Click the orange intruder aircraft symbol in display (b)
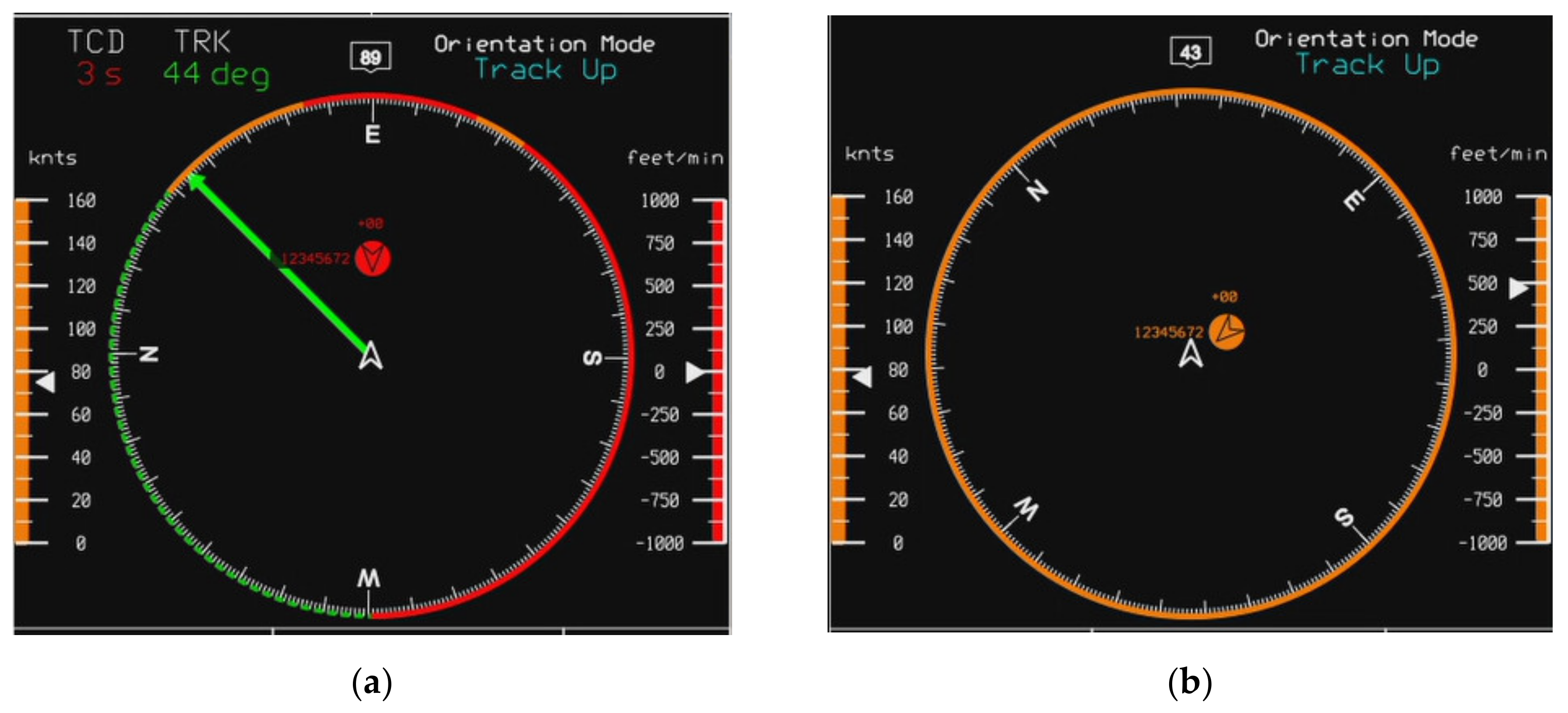This screenshot has width=1568, height=713. (1226, 332)
